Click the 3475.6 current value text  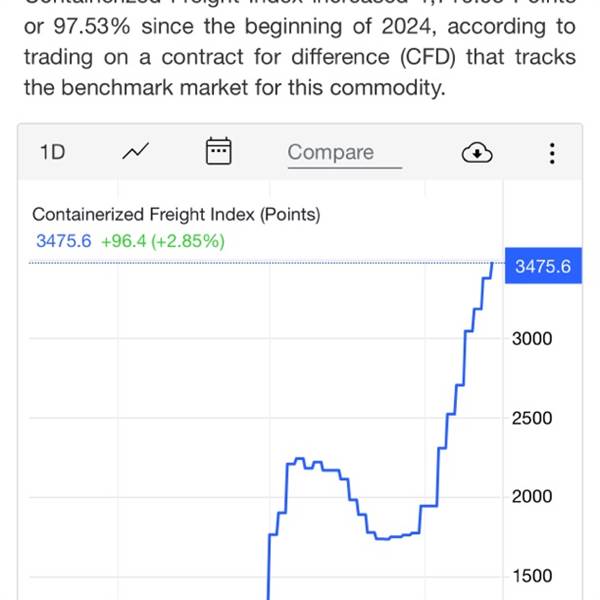(64, 241)
